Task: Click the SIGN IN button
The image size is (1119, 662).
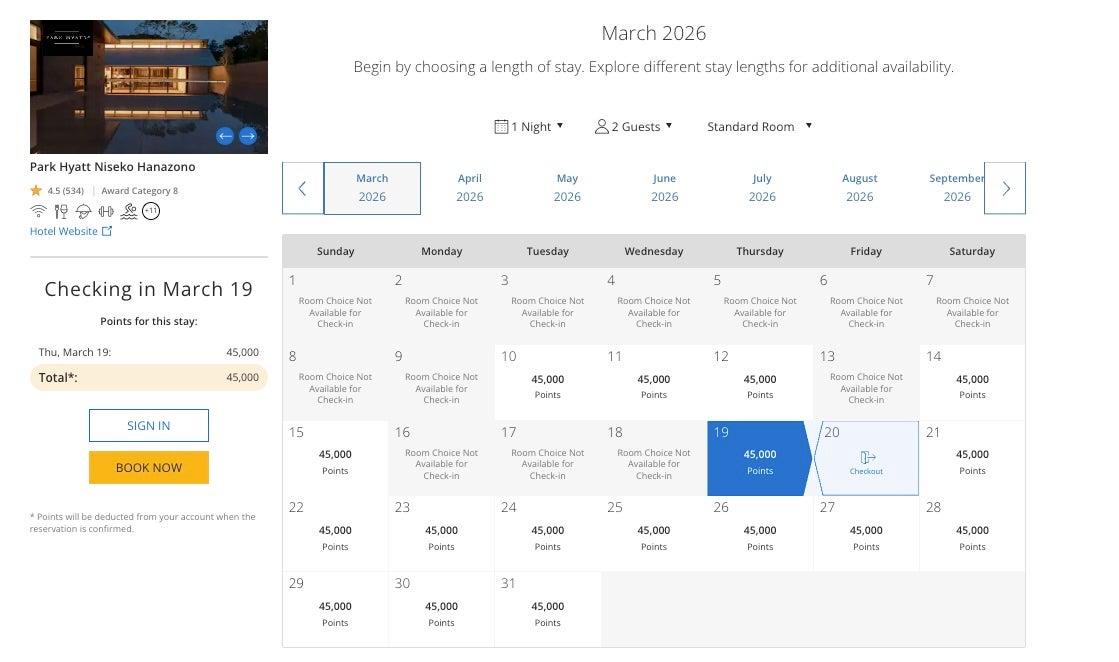Action: [149, 425]
